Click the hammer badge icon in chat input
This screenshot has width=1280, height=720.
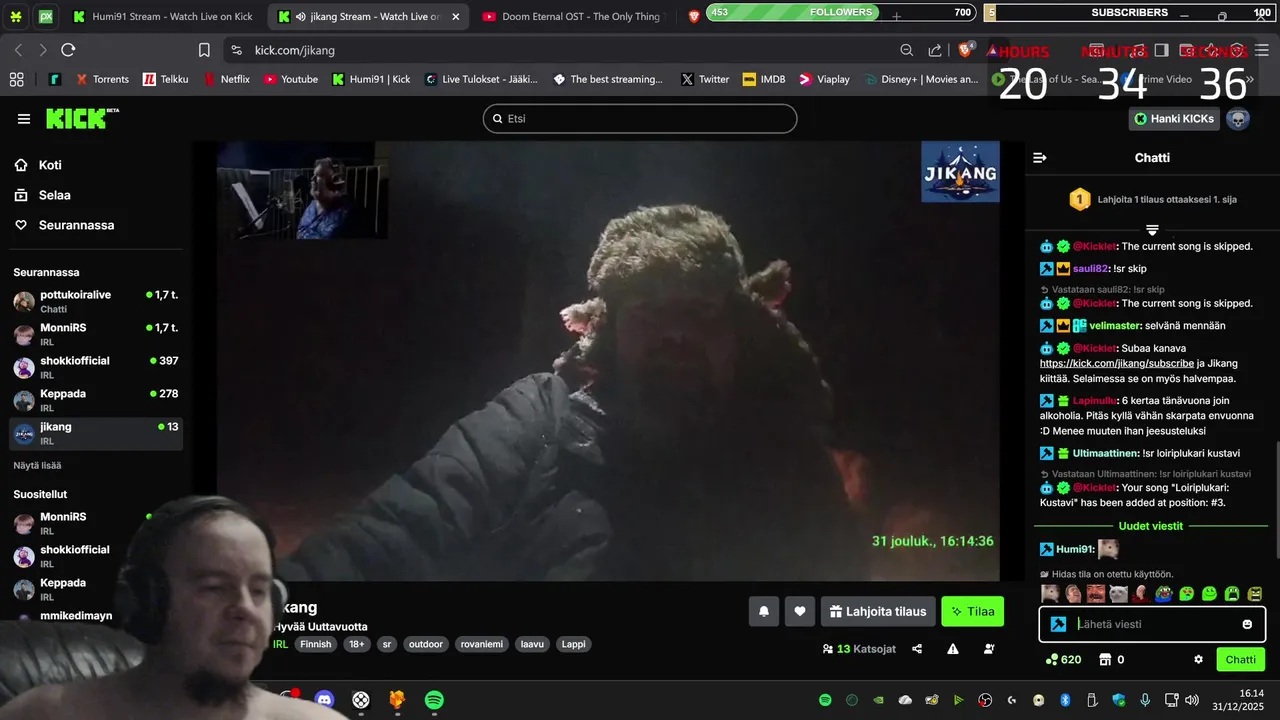coord(1058,624)
